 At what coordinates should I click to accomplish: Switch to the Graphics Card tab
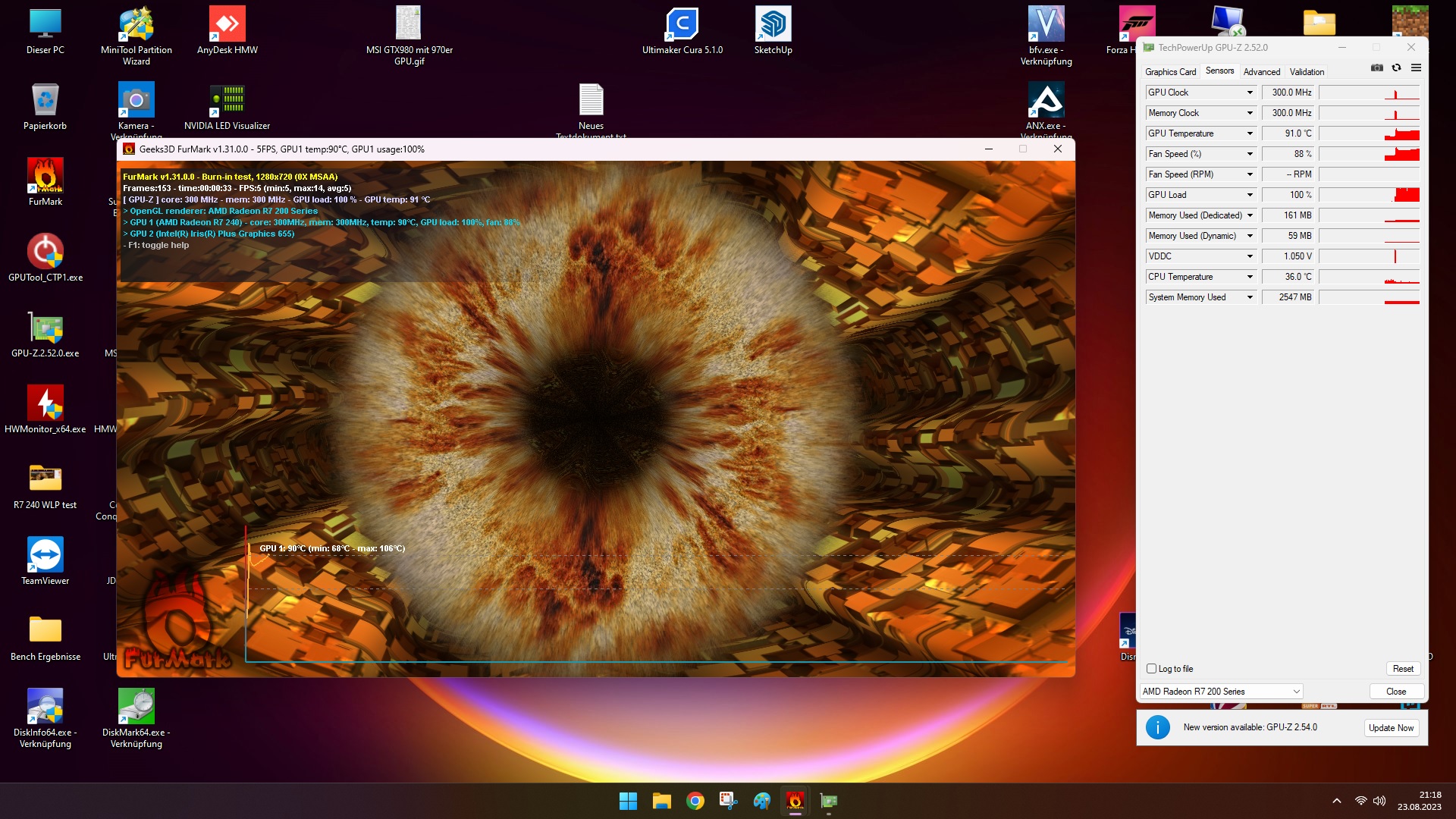click(1170, 72)
